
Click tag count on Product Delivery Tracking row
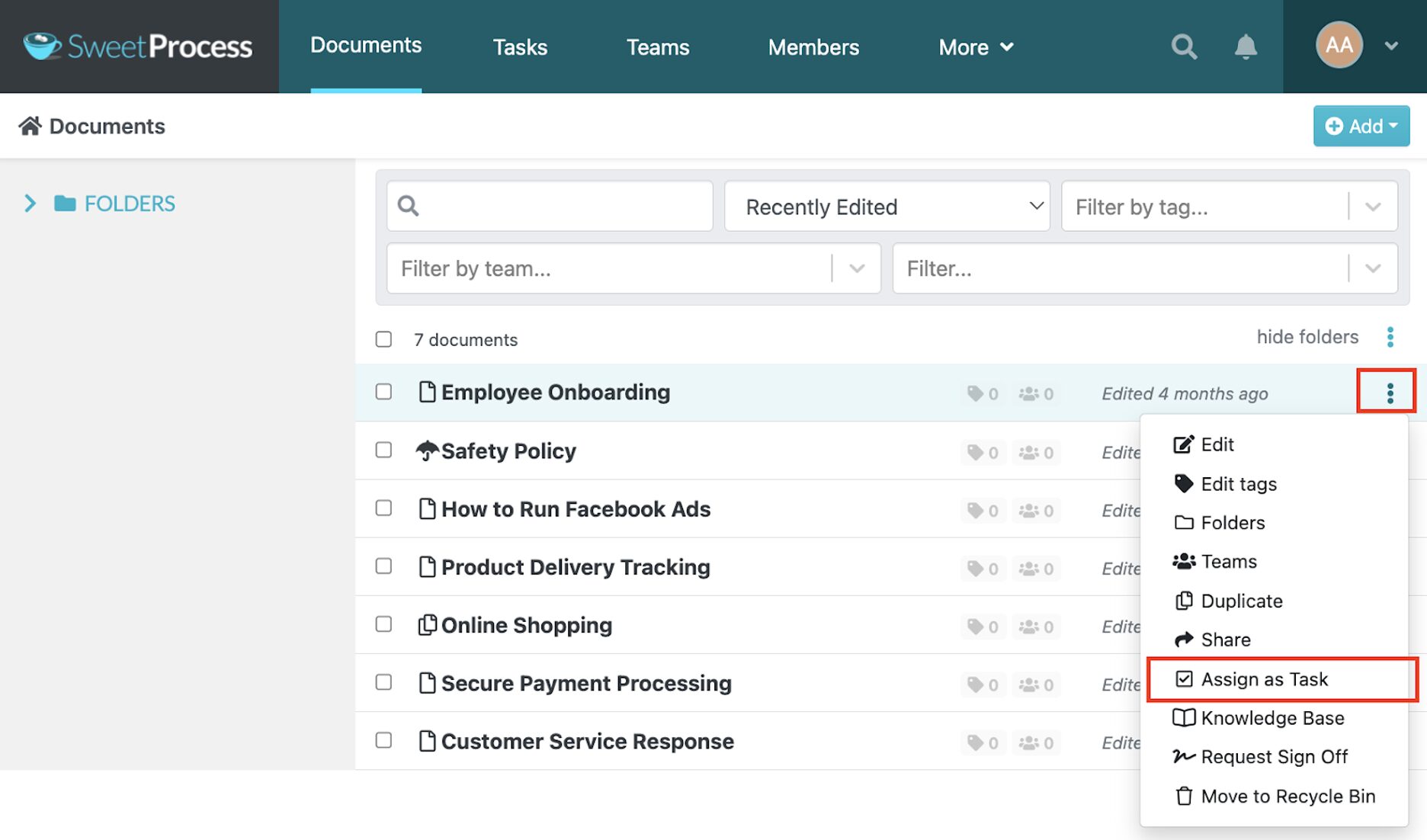[983, 568]
